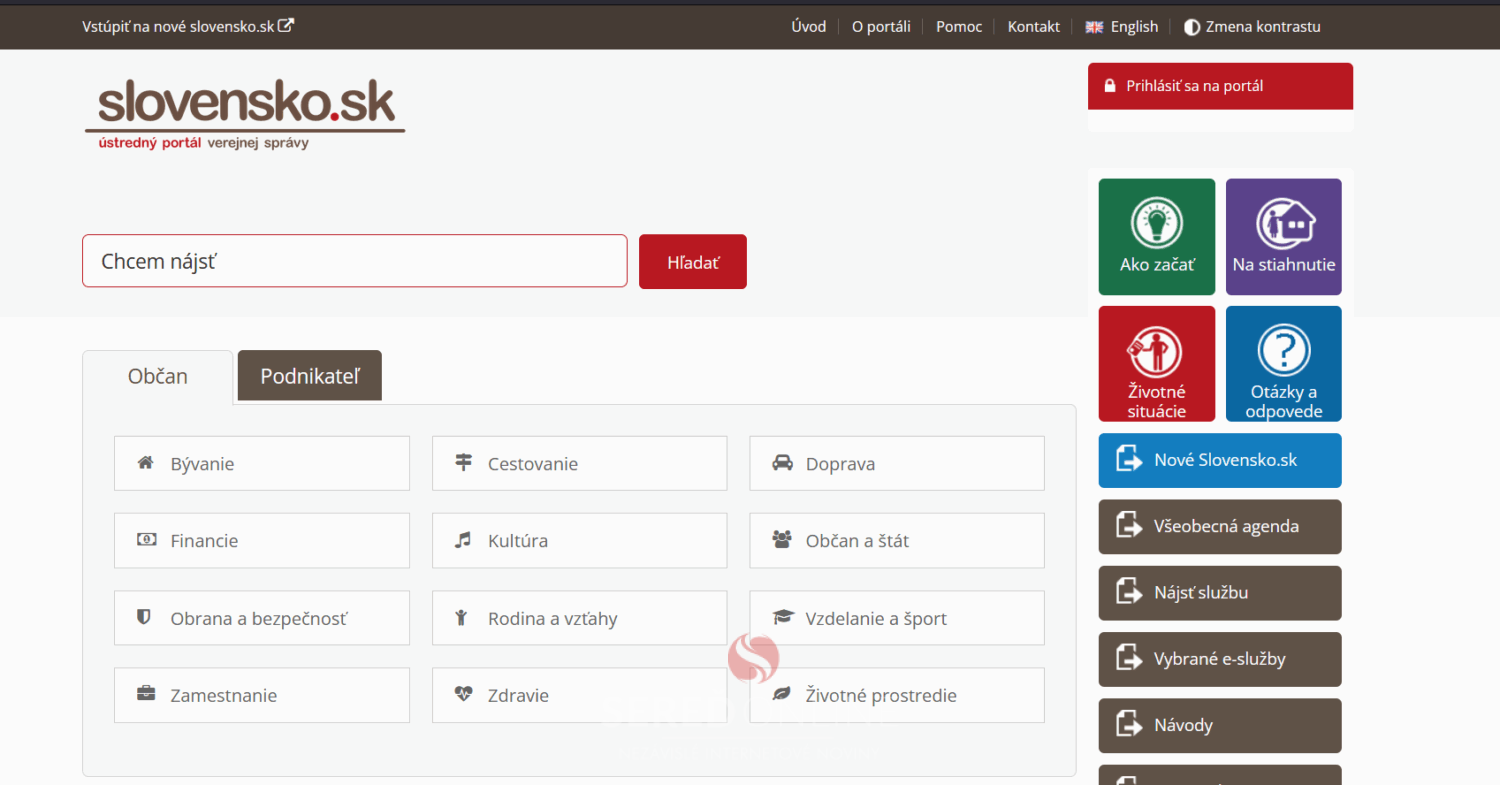Screen dimensions: 1500x785
Task: Switch language to English
Action: point(1122,27)
